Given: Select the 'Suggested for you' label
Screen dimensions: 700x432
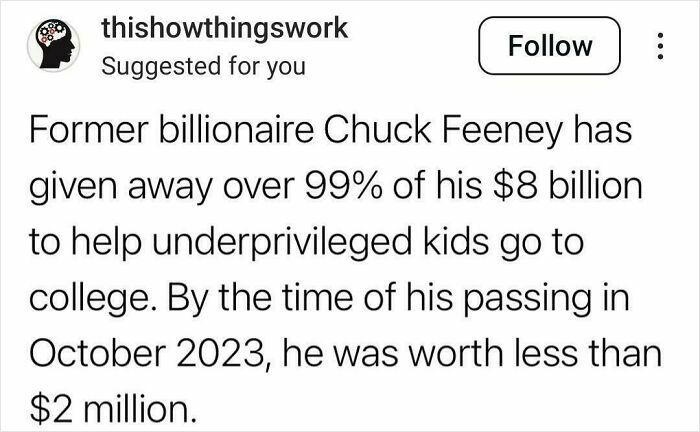Looking at the screenshot, I should pyautogui.click(x=204, y=66).
